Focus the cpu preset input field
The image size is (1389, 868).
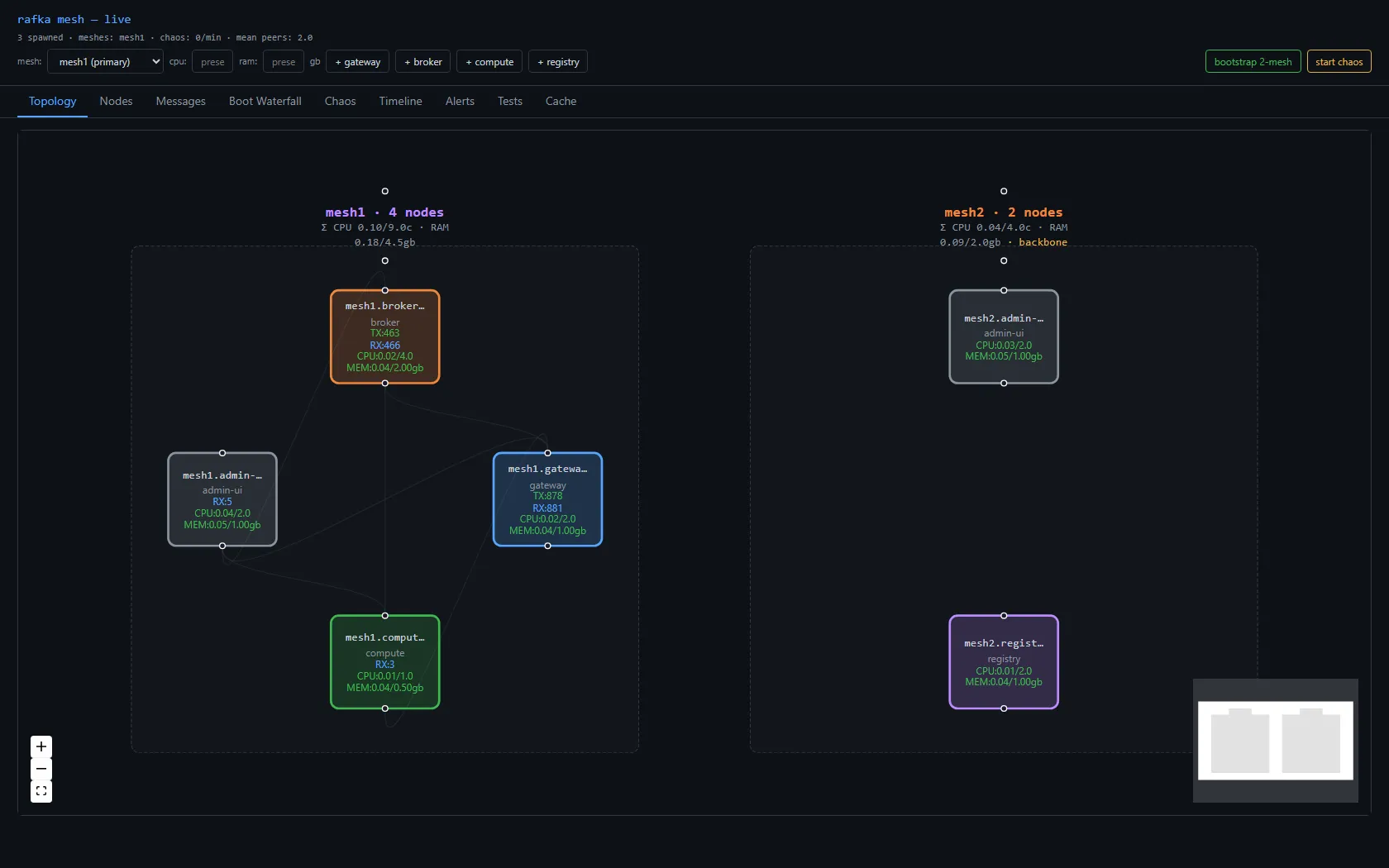212,61
